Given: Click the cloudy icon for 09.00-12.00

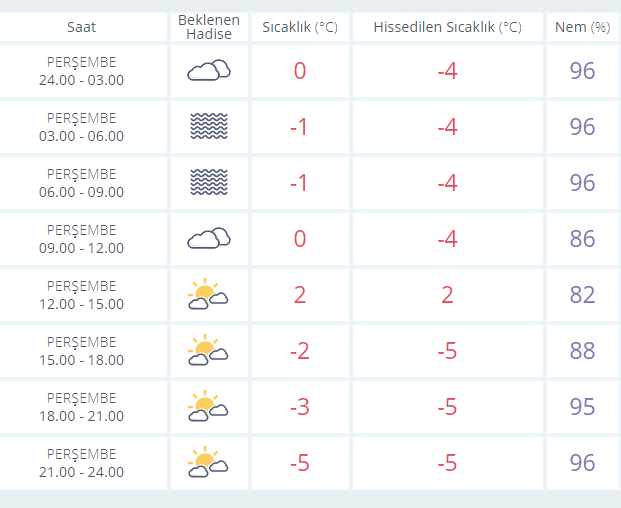Looking at the screenshot, I should [208, 238].
